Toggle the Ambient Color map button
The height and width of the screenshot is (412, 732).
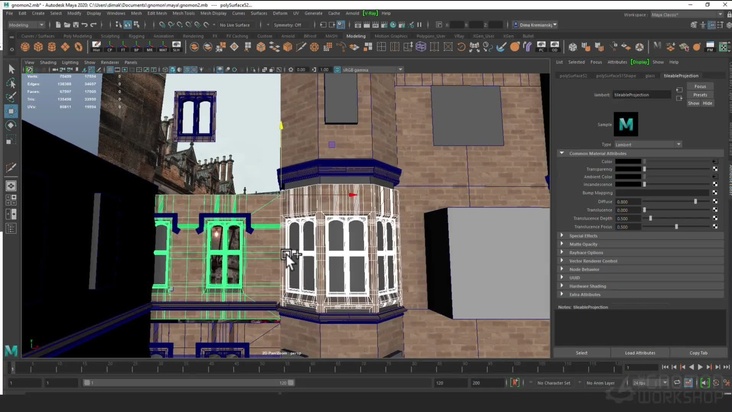pyautogui.click(x=715, y=177)
